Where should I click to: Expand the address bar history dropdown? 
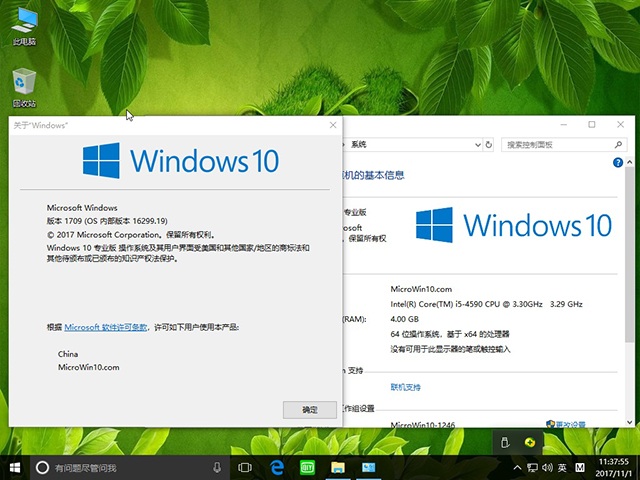[478, 144]
